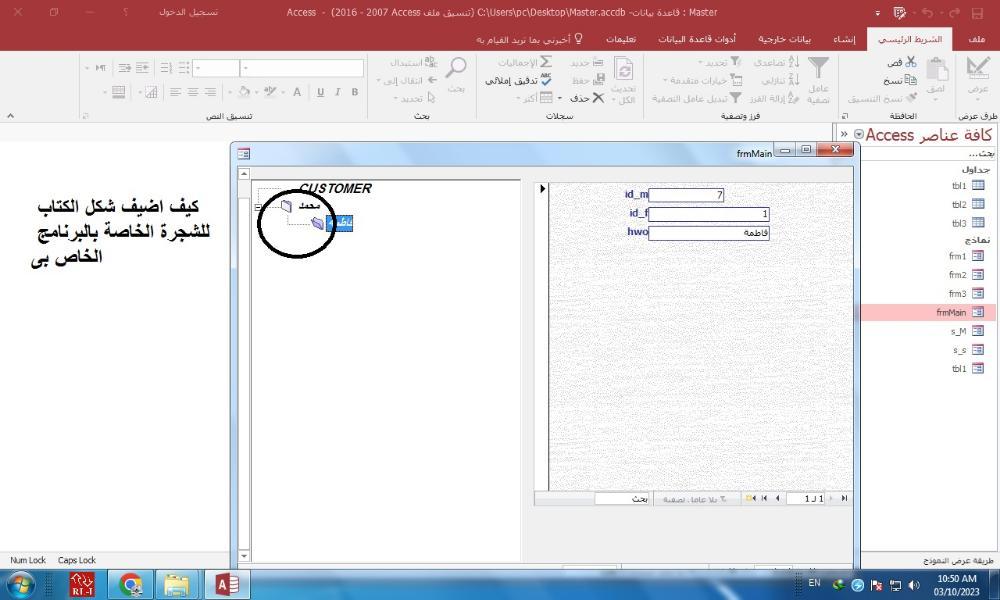This screenshot has width=1000, height=600.
Task: Click the record navigator بحث search box
Action: (x=622, y=499)
